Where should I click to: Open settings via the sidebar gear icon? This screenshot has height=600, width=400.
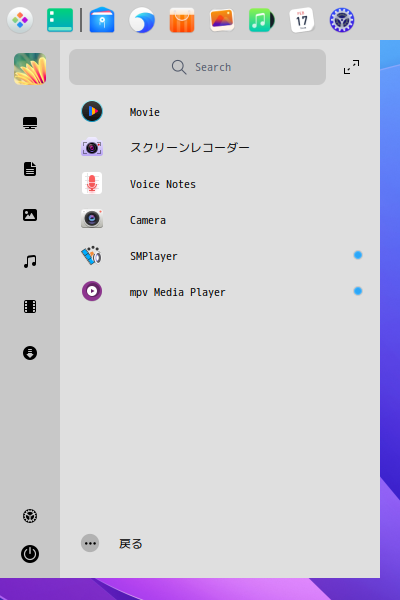tap(30, 516)
